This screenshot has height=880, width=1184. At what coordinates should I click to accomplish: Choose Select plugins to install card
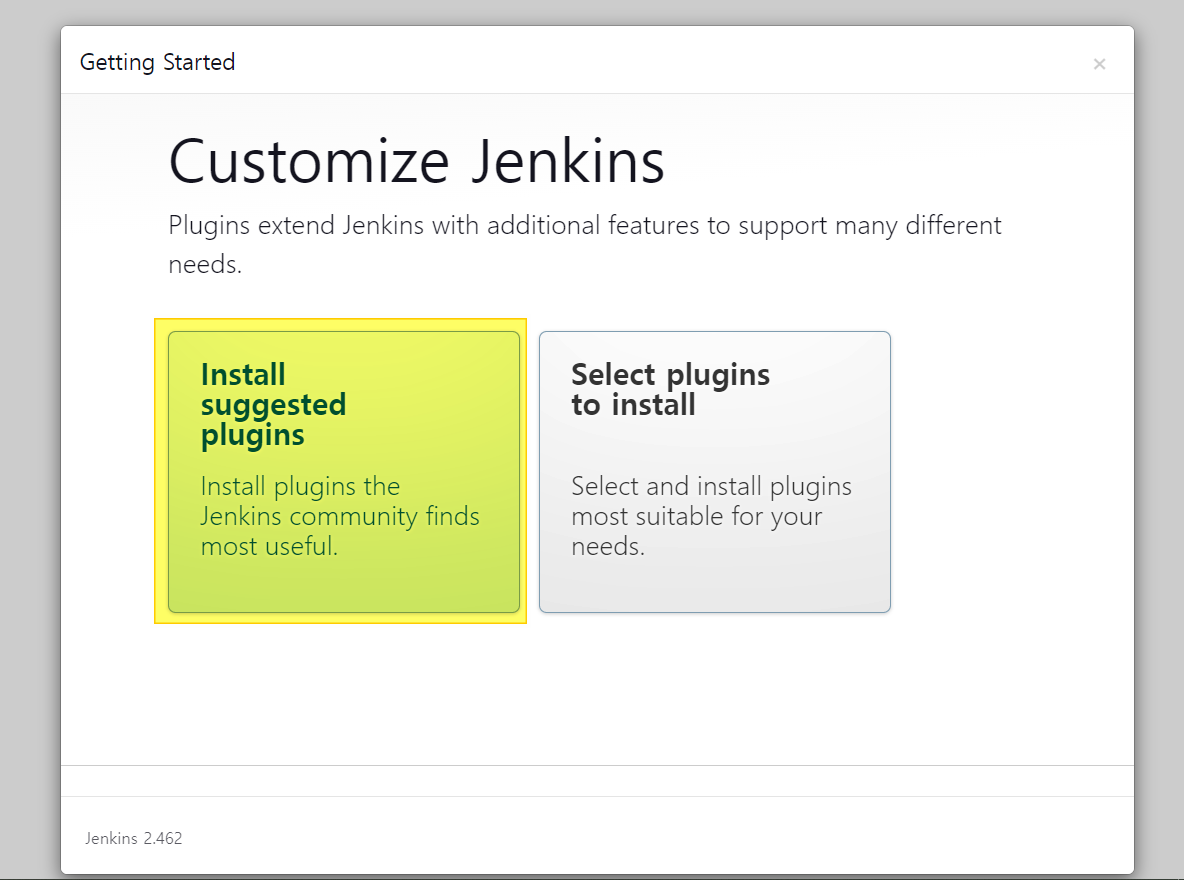[714, 471]
